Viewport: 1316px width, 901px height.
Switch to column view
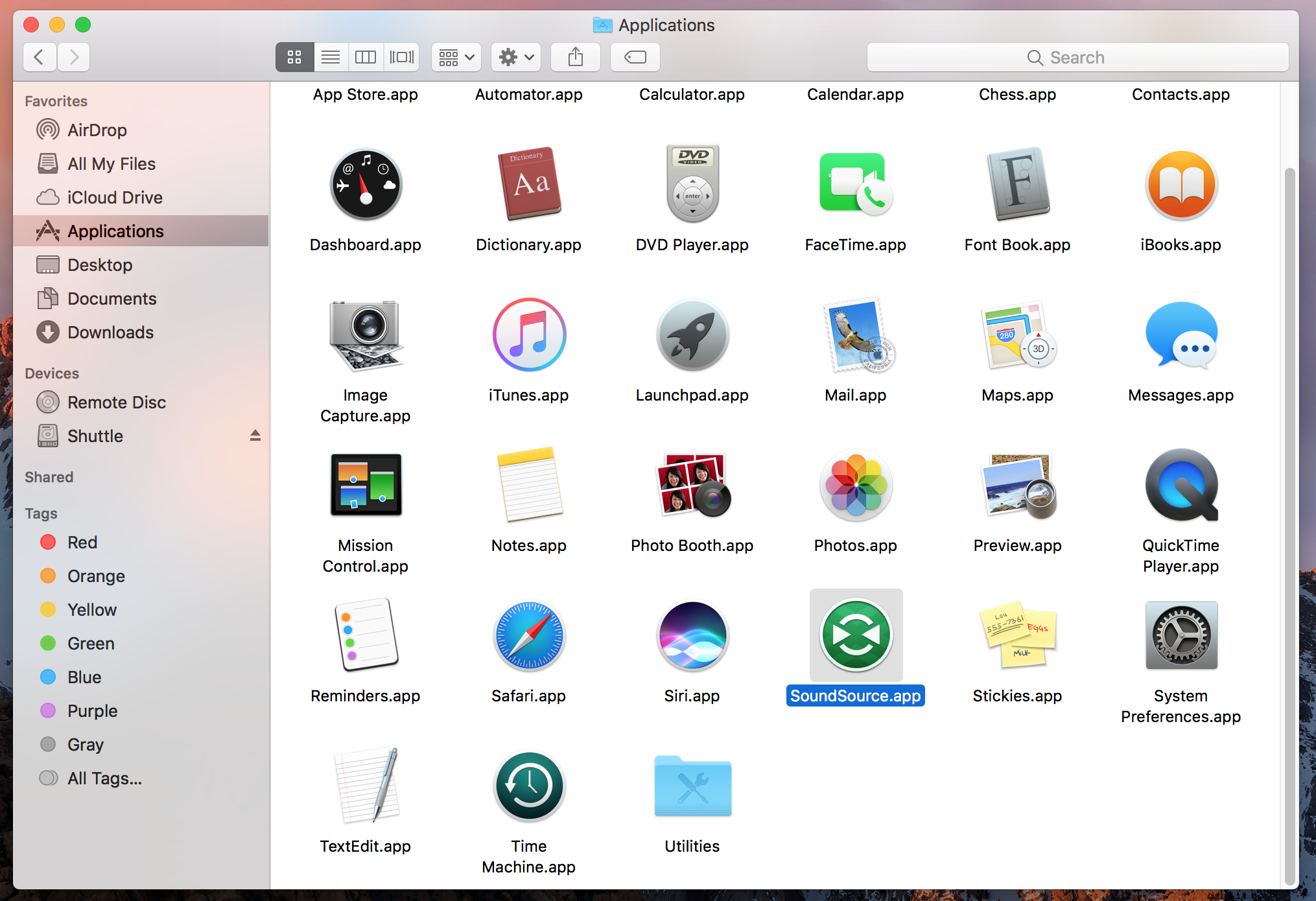[x=366, y=57]
